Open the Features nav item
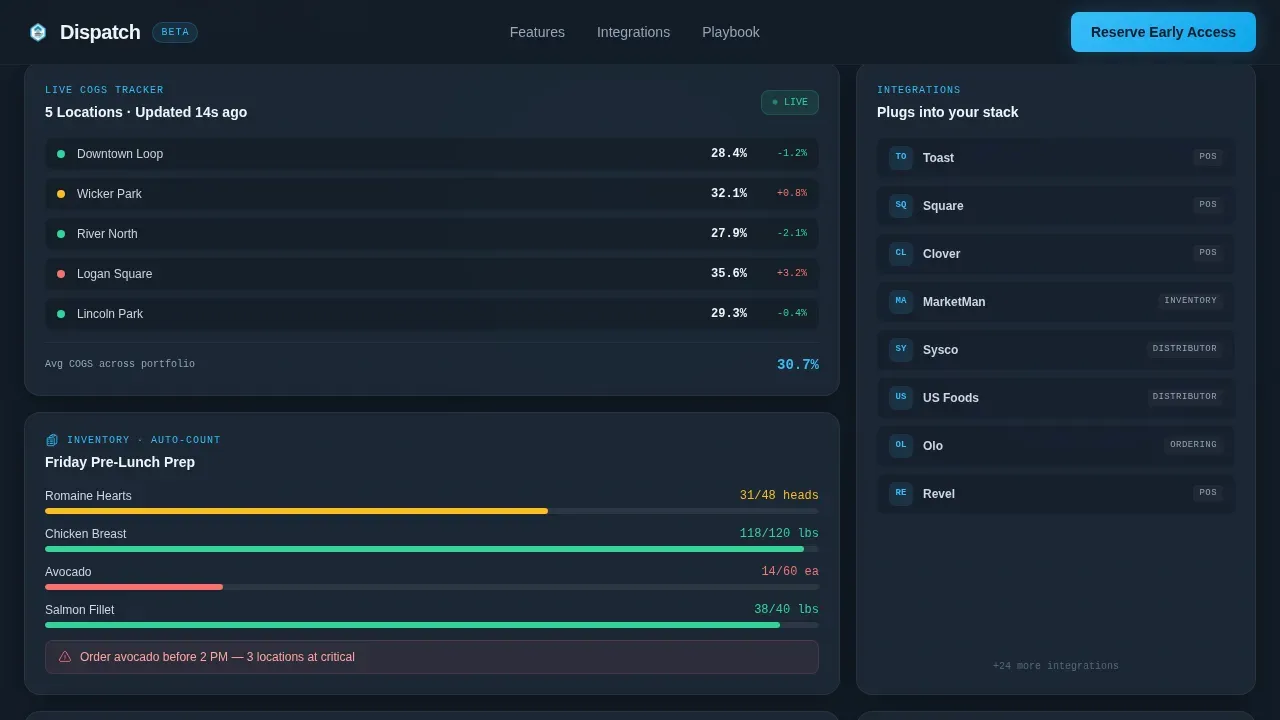 tap(537, 32)
